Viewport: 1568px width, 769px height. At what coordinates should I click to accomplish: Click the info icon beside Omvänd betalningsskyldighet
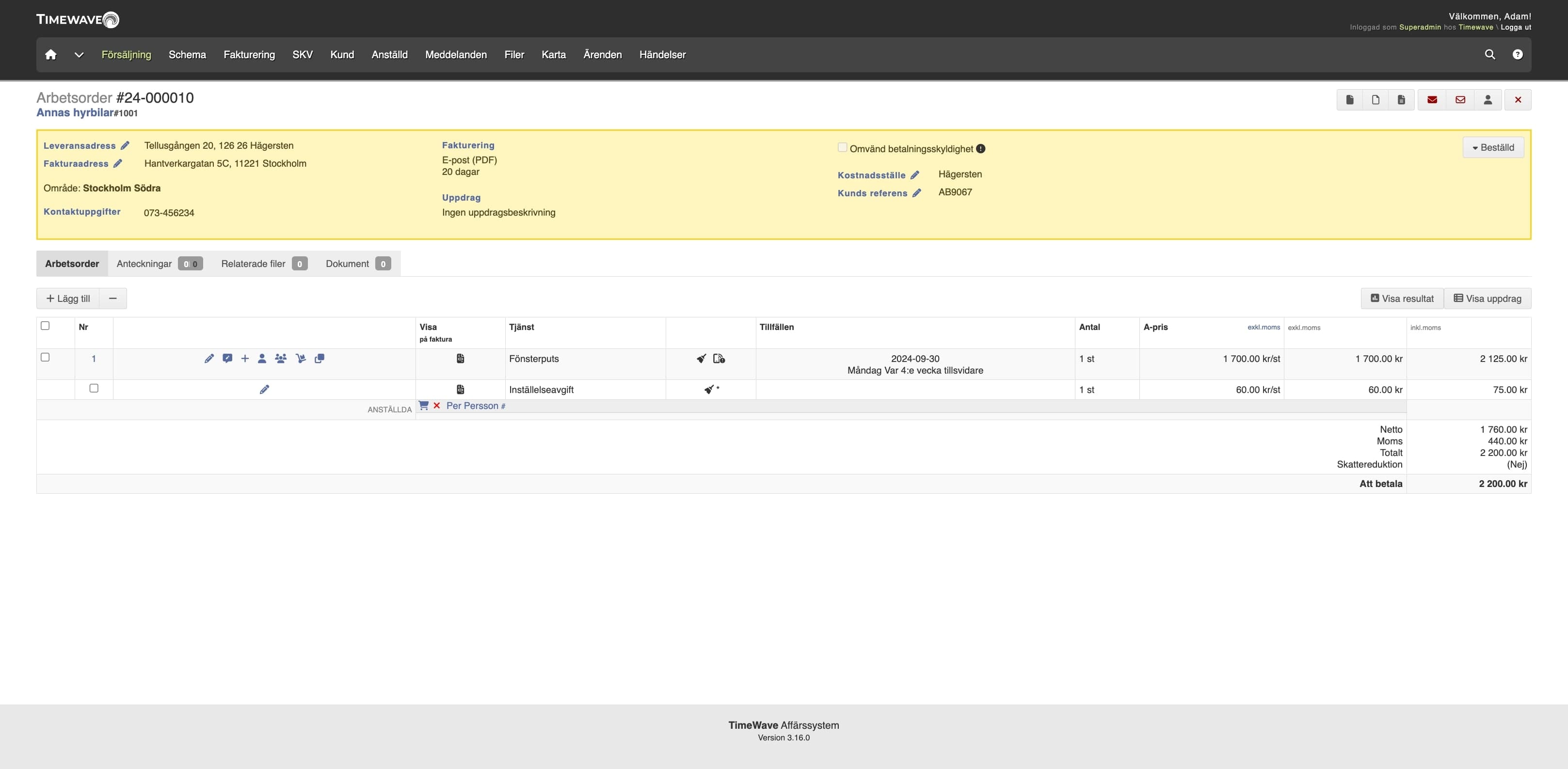pos(981,148)
